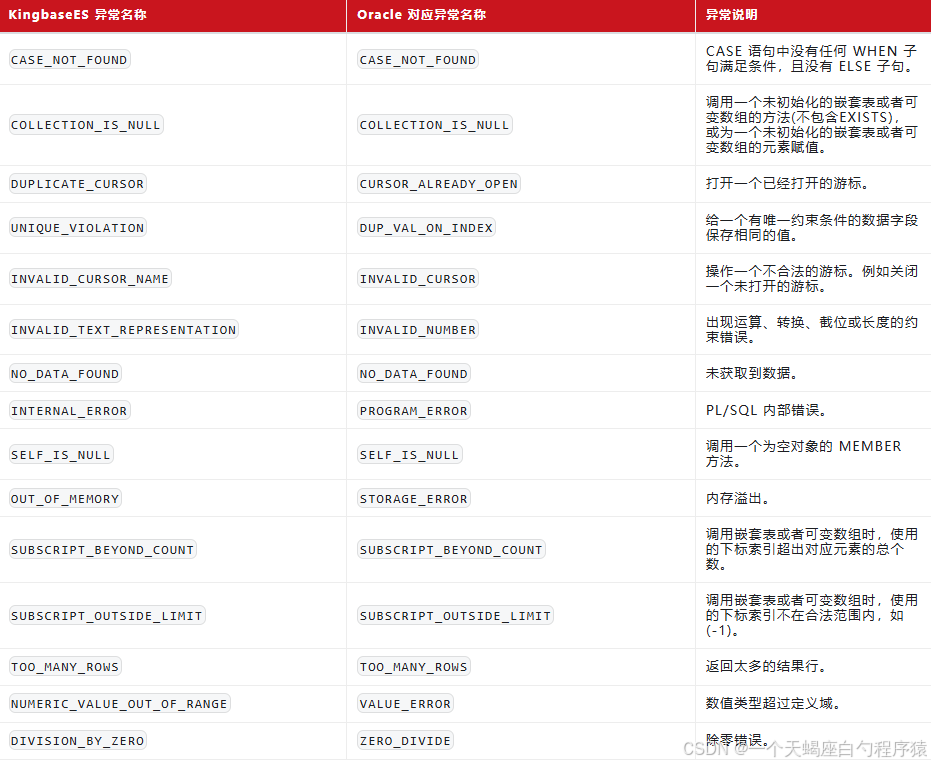
Task: Click the description '打开一个已经打开的游标。'
Action: (787, 183)
